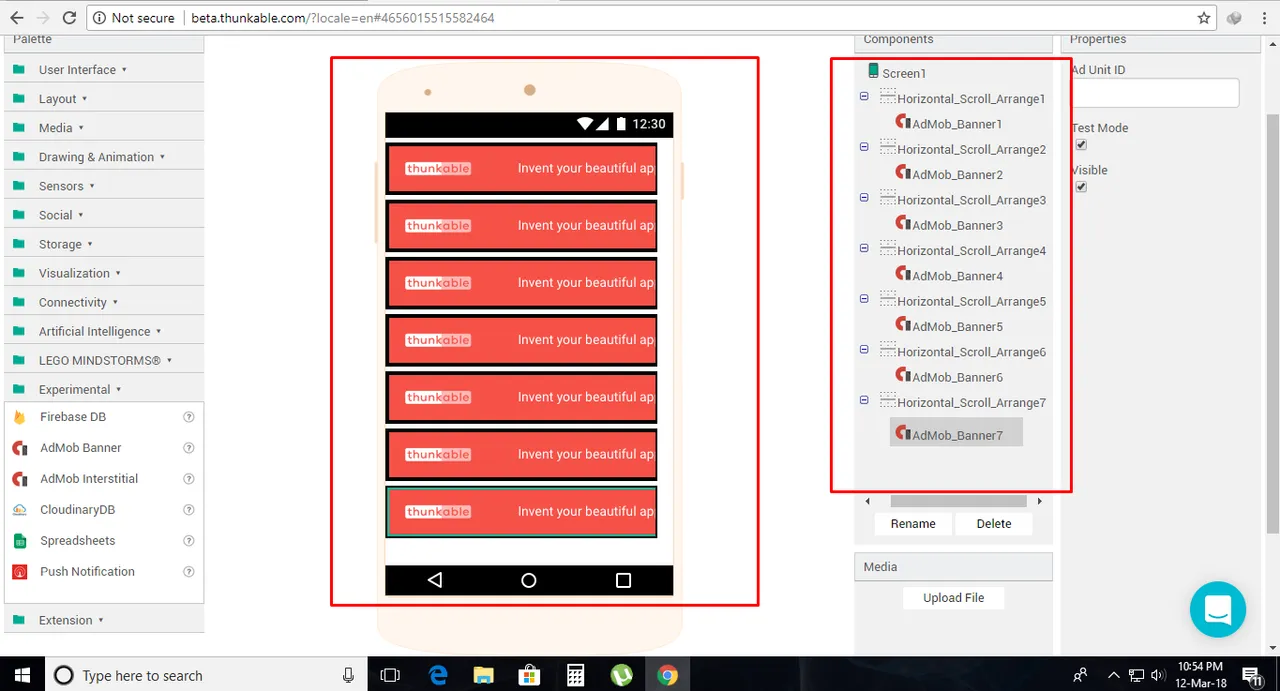
Task: Click the Rename button
Action: [x=913, y=524]
